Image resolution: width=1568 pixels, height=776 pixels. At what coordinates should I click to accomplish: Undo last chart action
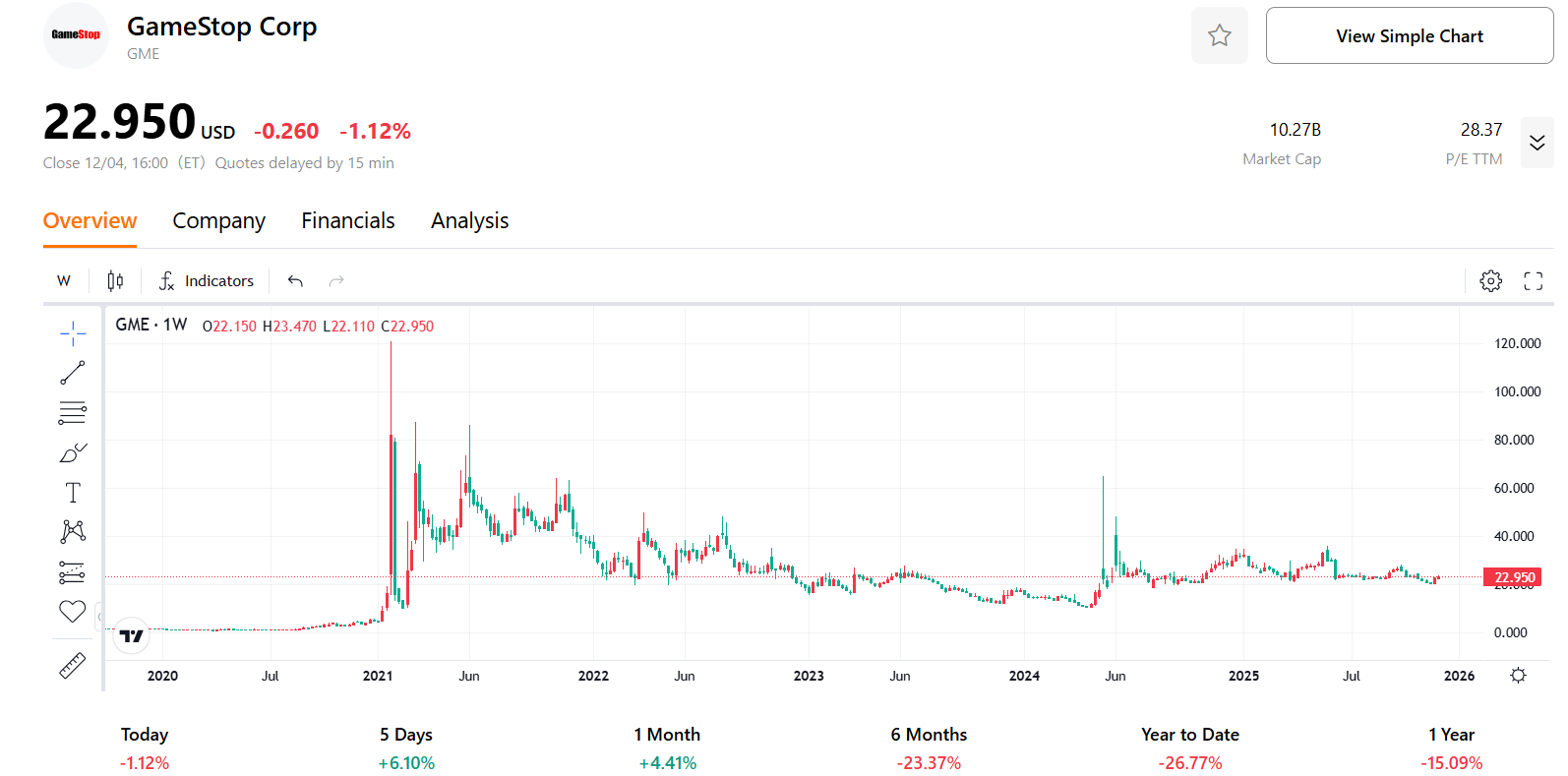click(295, 281)
